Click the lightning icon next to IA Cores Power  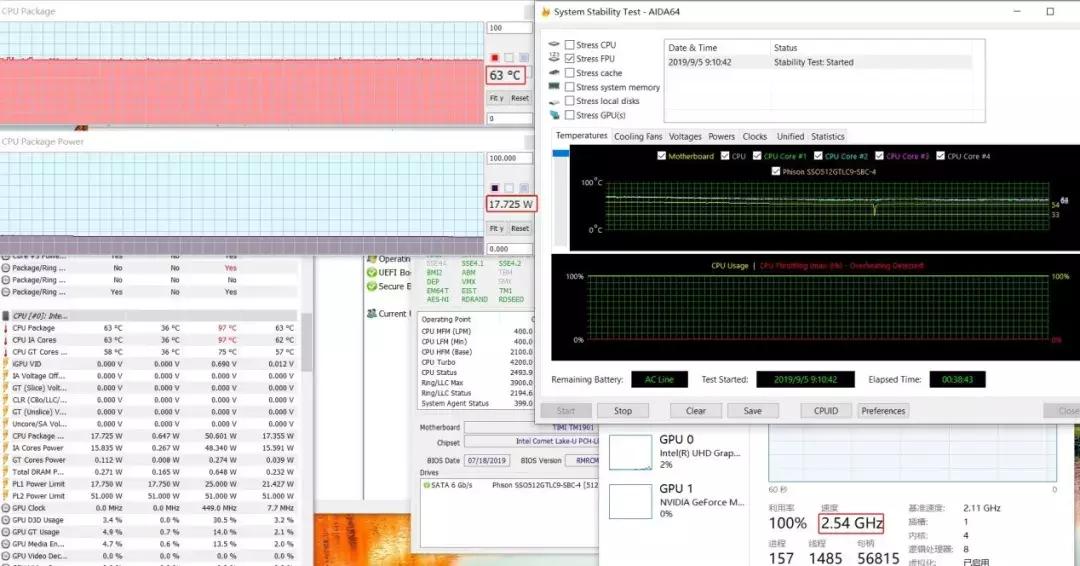pyautogui.click(x=6, y=448)
